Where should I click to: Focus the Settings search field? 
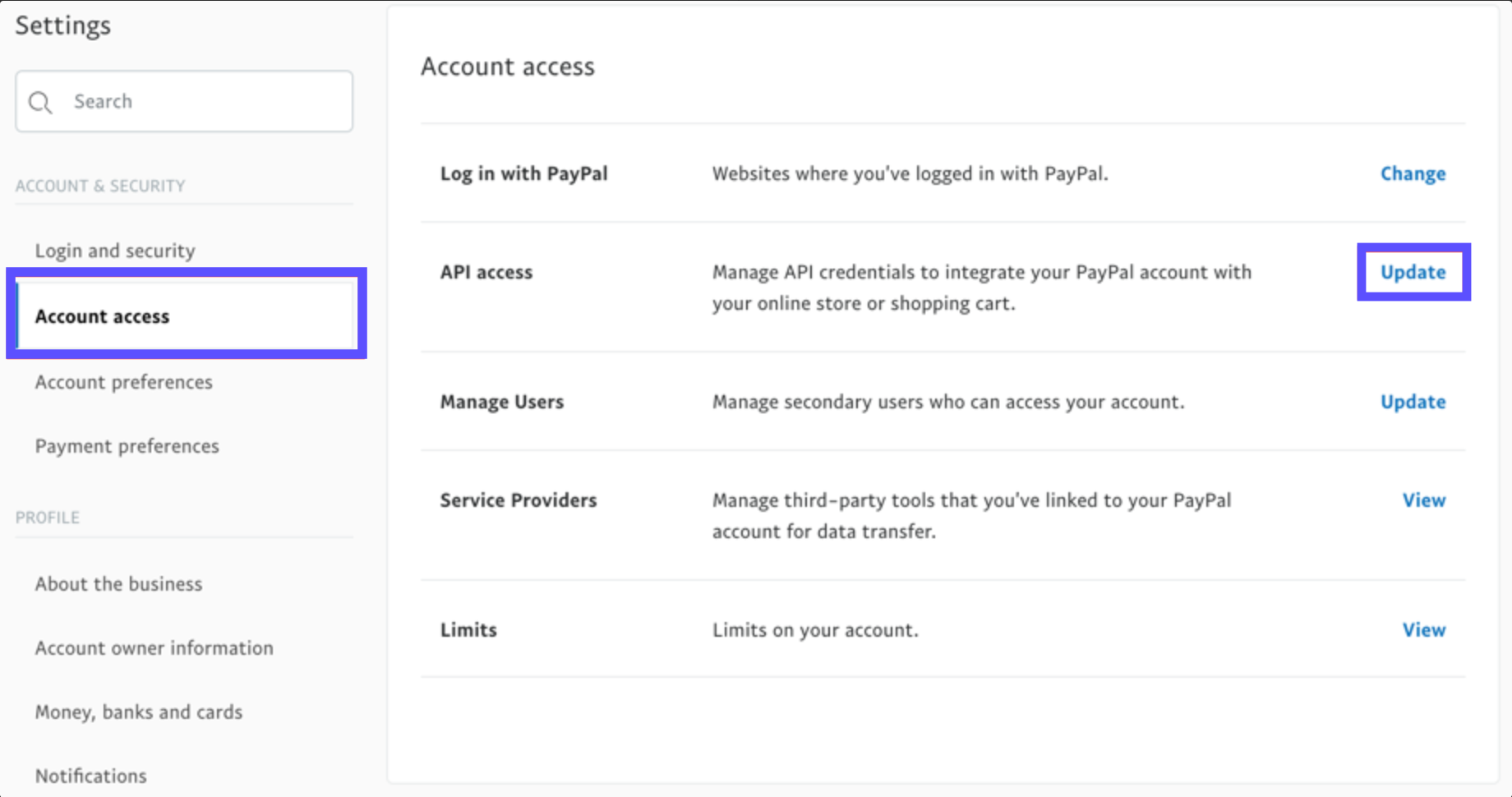pos(184,101)
